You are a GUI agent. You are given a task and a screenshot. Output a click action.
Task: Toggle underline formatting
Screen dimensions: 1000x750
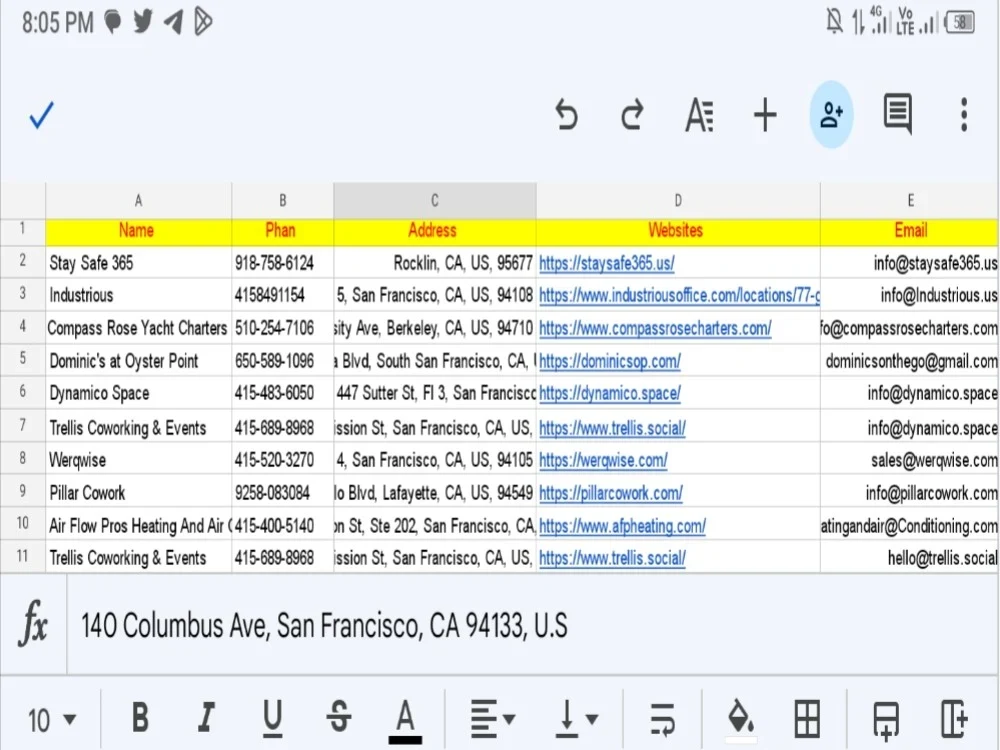(x=272, y=717)
